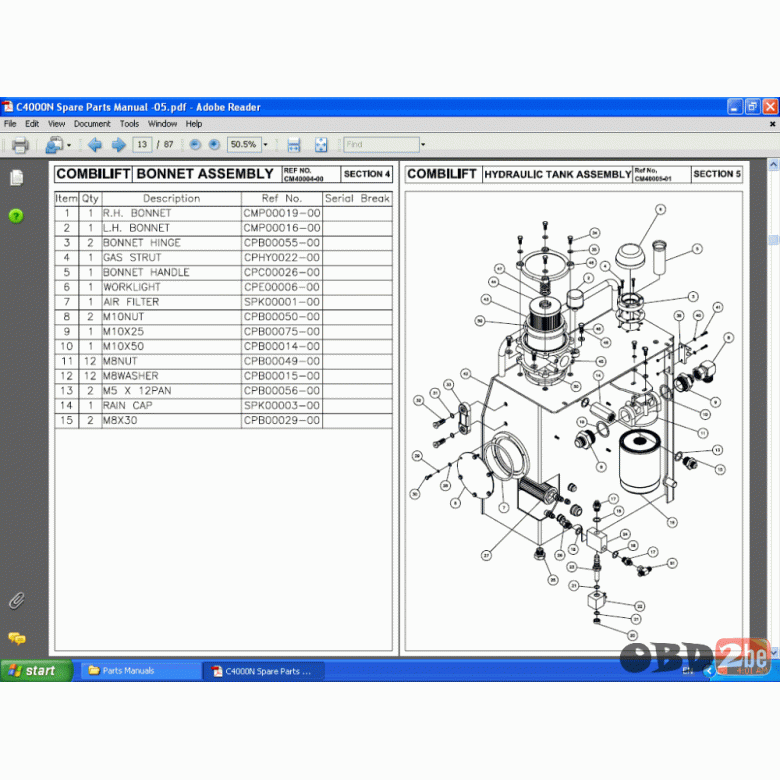Viewport: 780px width, 780px height.
Task: Click the collaborate/meeting icon in the toolbar
Action: pyautogui.click(x=54, y=145)
